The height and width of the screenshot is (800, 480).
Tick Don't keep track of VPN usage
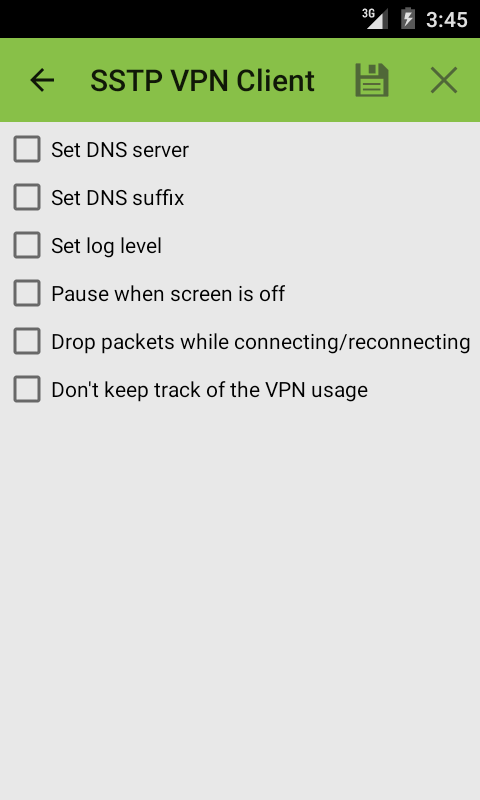tap(27, 389)
